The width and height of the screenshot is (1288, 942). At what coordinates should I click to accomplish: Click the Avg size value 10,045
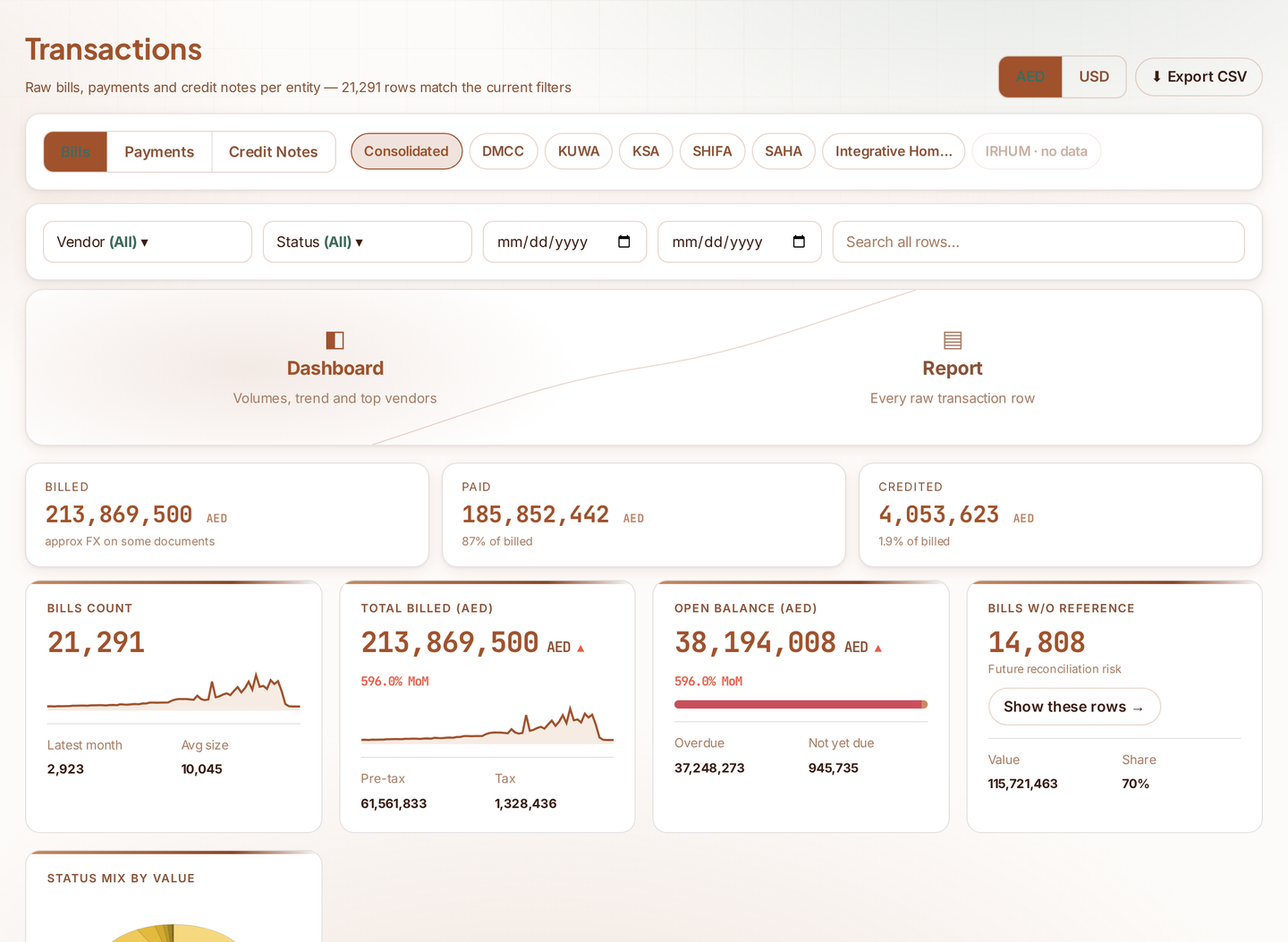[x=202, y=768]
